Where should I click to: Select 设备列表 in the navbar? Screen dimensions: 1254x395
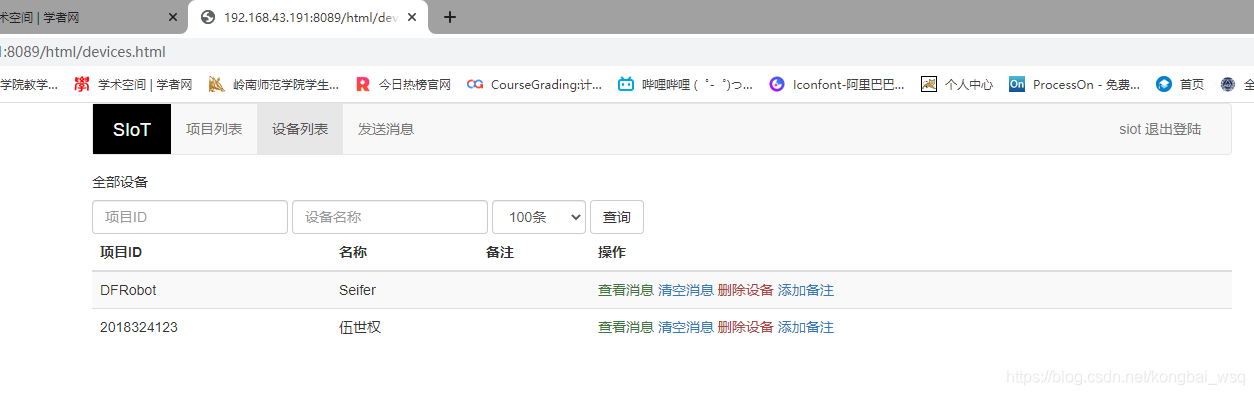[300, 129]
